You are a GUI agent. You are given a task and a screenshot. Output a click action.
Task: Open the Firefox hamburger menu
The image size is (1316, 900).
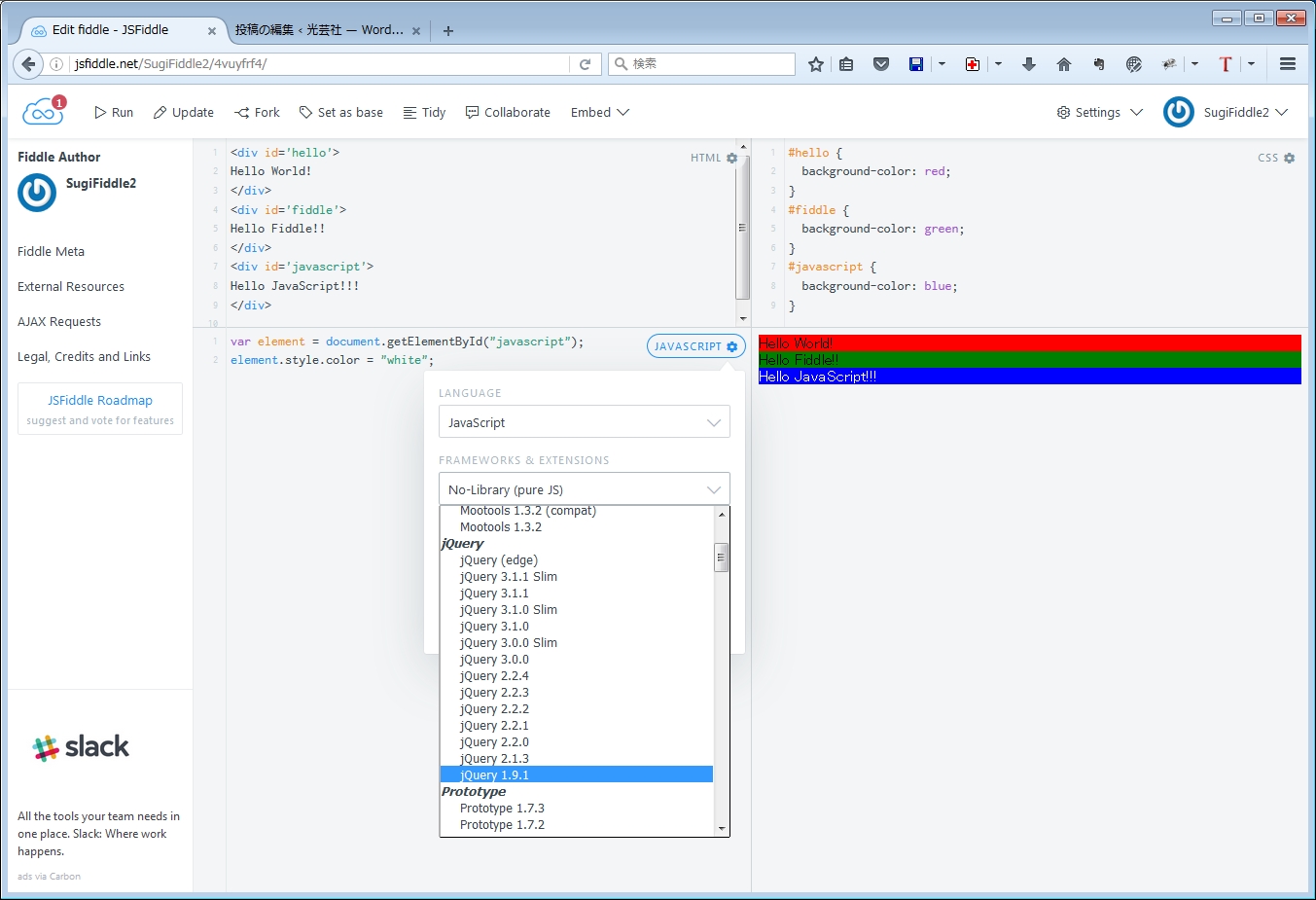pos(1288,64)
